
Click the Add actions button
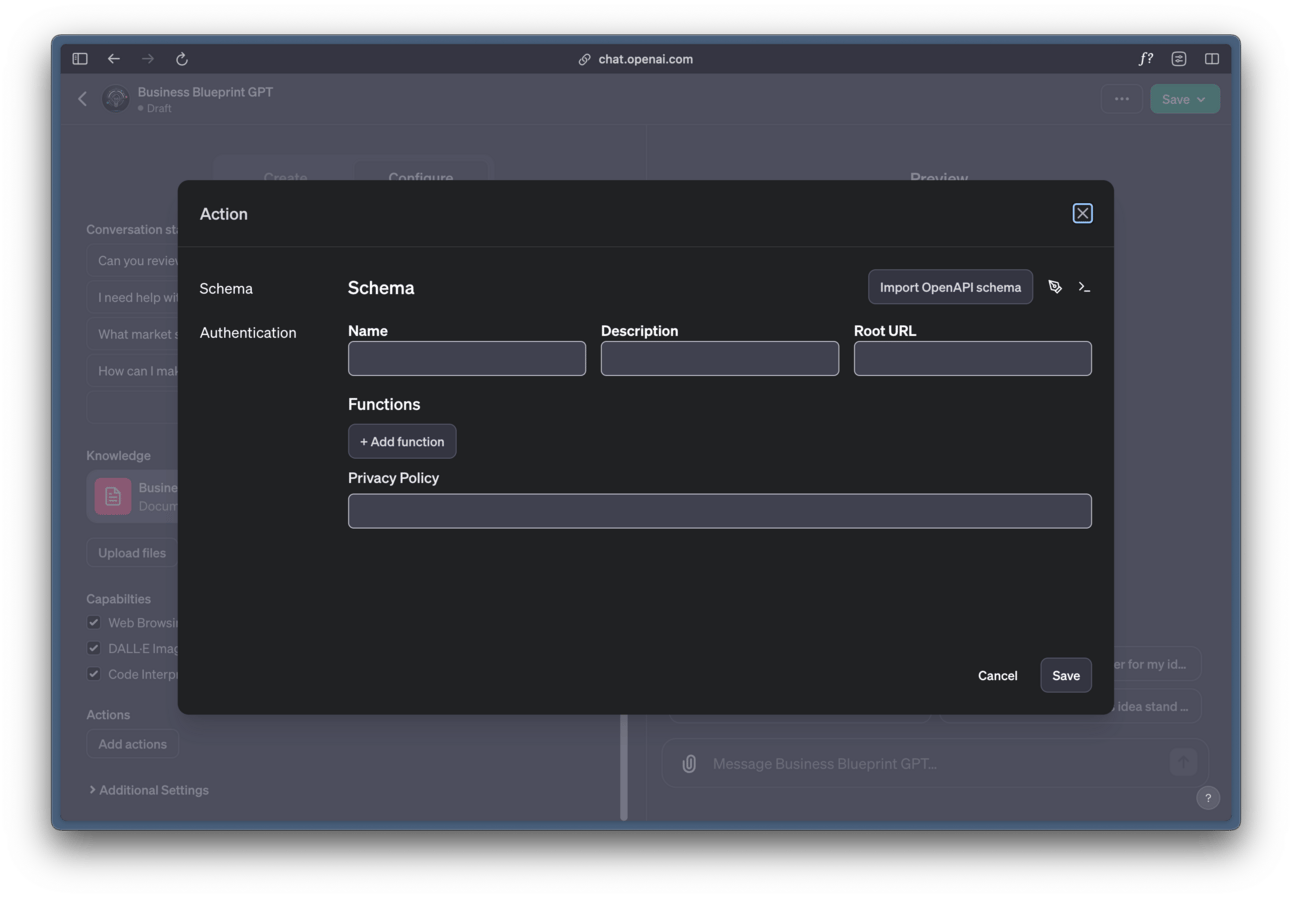coord(132,744)
